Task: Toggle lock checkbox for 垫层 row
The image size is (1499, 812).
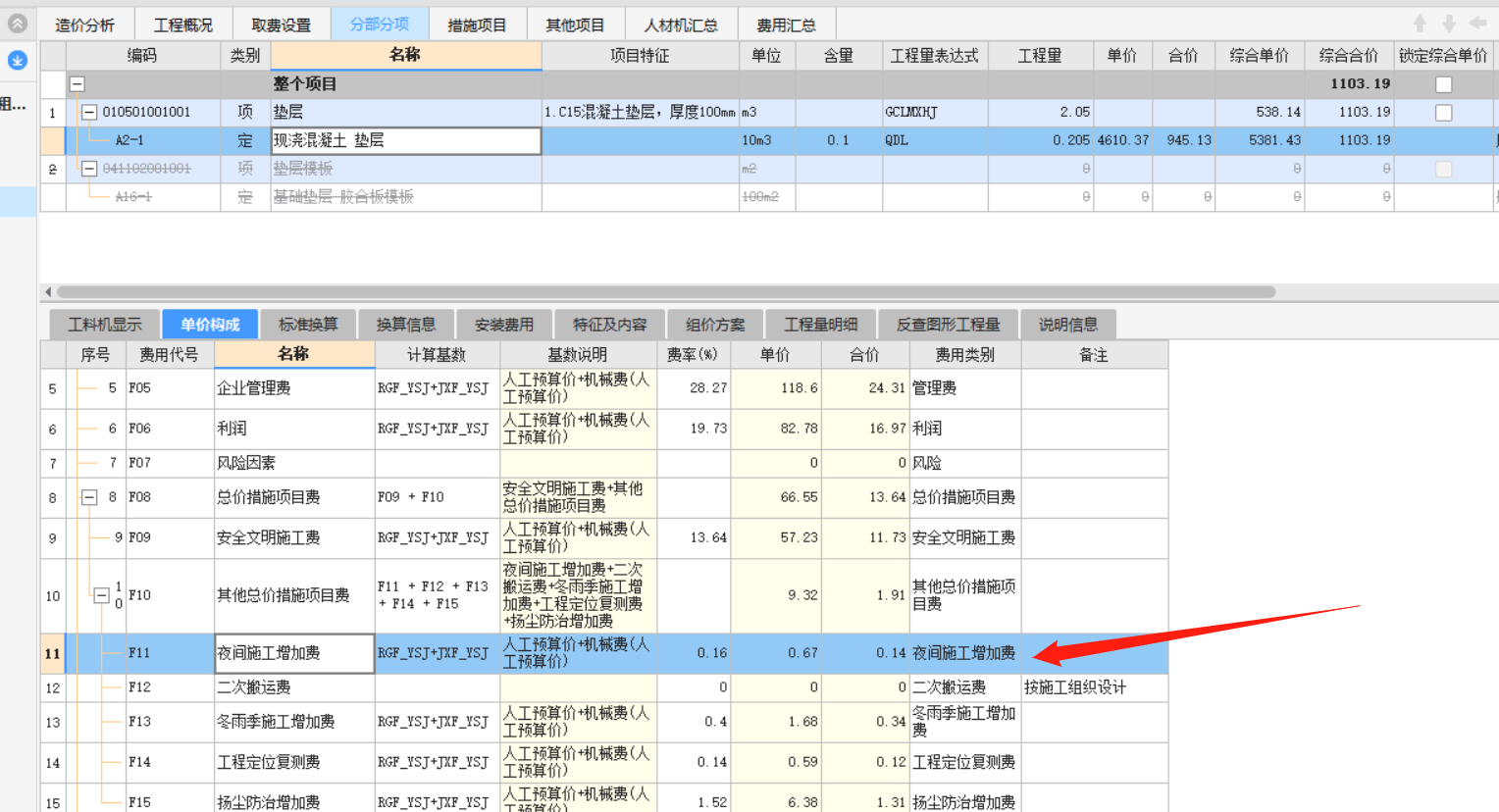Action: (1443, 113)
